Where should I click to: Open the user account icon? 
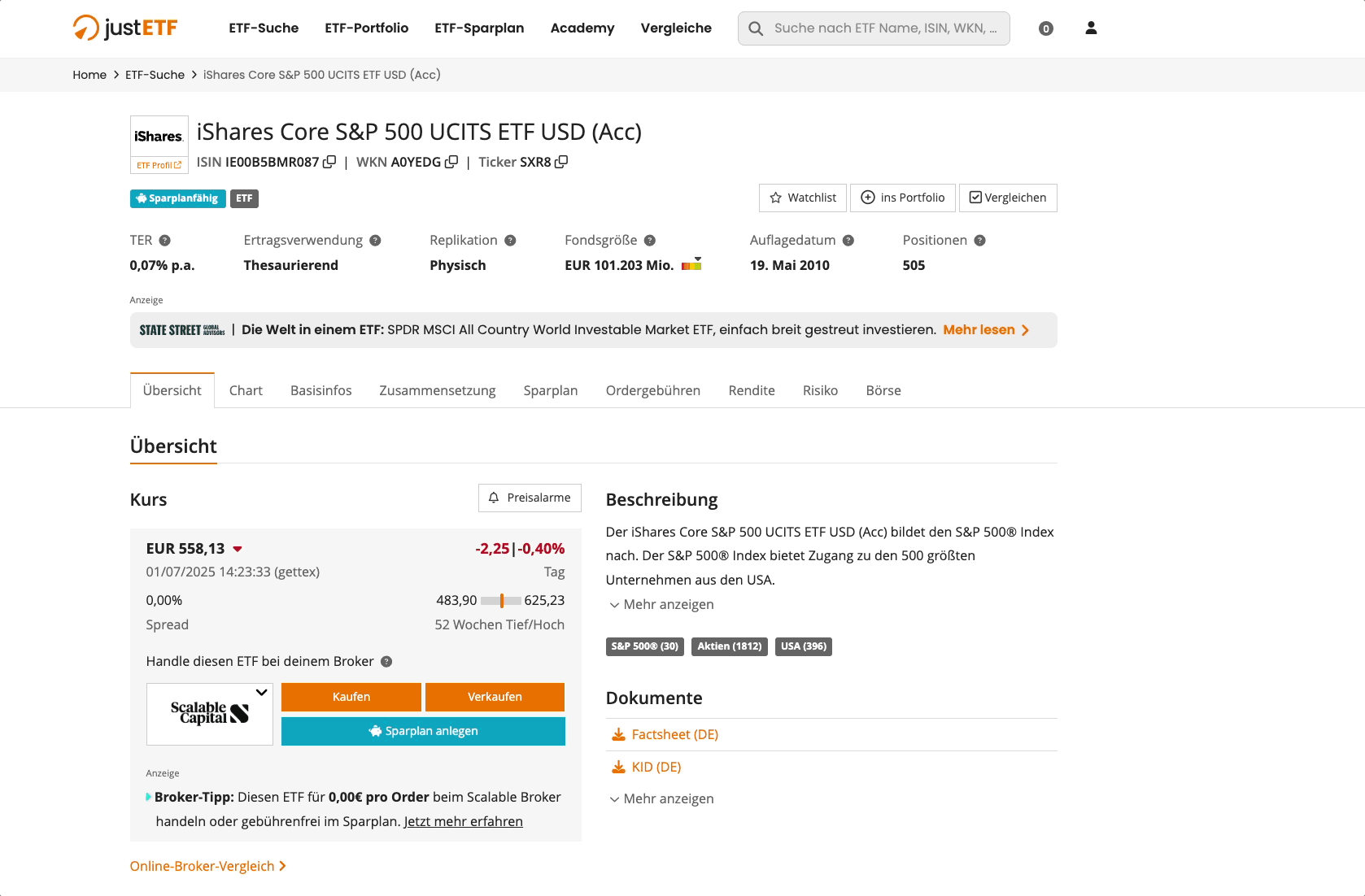[x=1091, y=28]
